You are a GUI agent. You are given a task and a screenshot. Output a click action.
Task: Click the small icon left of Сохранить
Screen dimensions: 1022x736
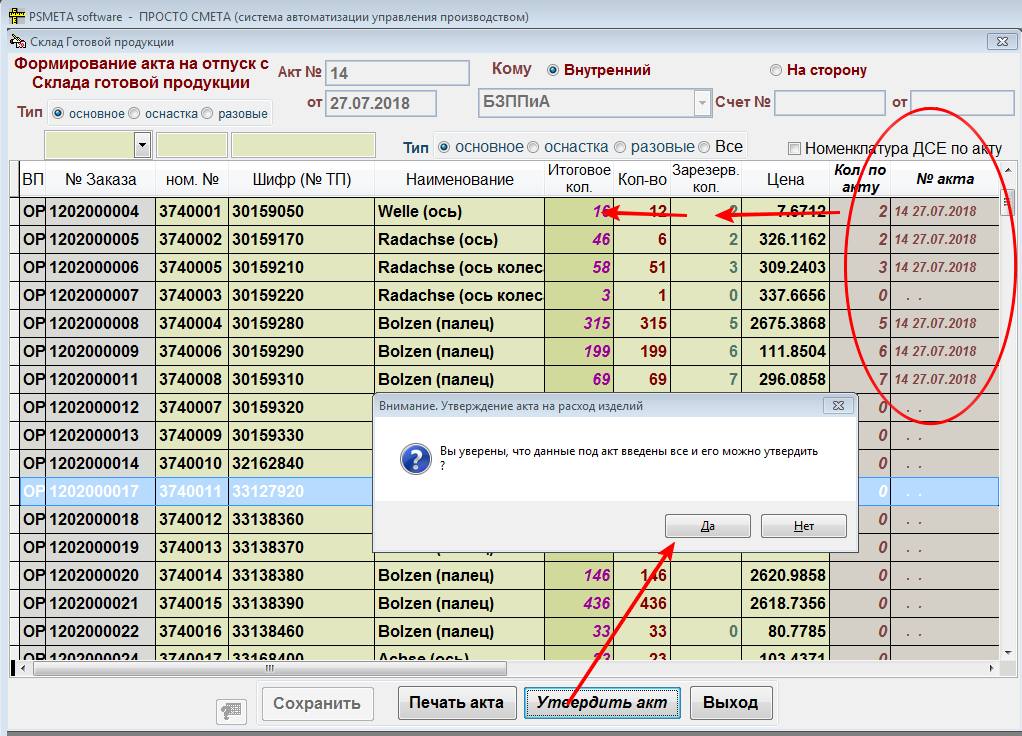point(232,709)
